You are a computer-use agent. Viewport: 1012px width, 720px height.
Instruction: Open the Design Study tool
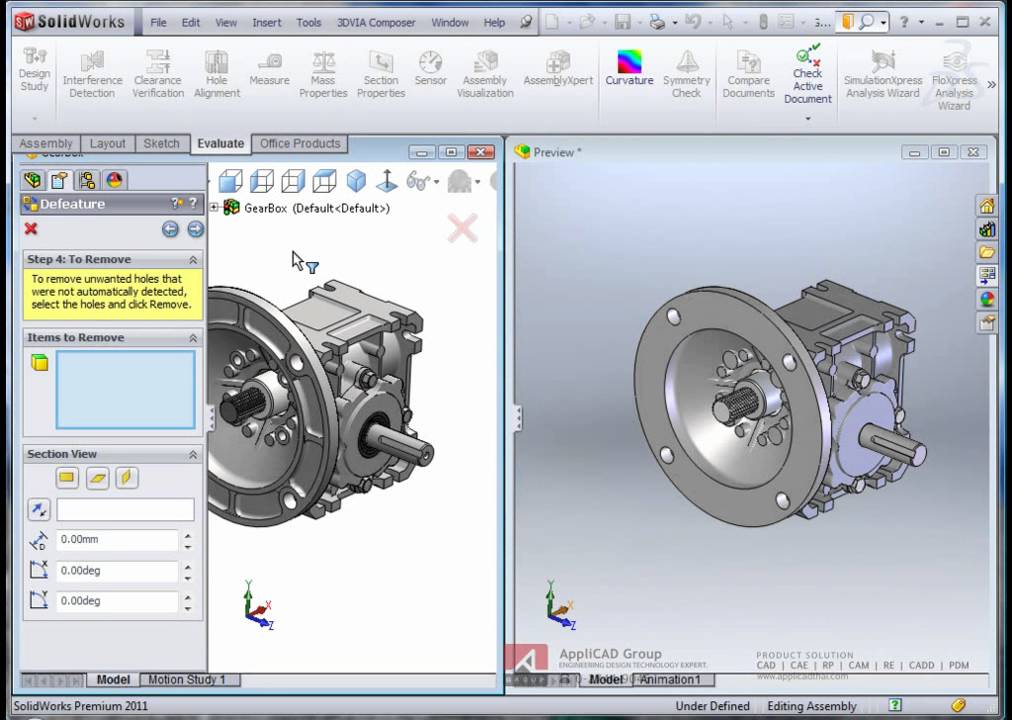tap(34, 70)
